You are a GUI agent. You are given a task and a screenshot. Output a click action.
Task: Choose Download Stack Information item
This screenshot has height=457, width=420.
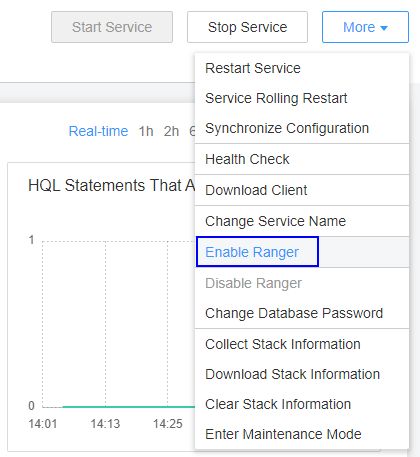coord(302,374)
